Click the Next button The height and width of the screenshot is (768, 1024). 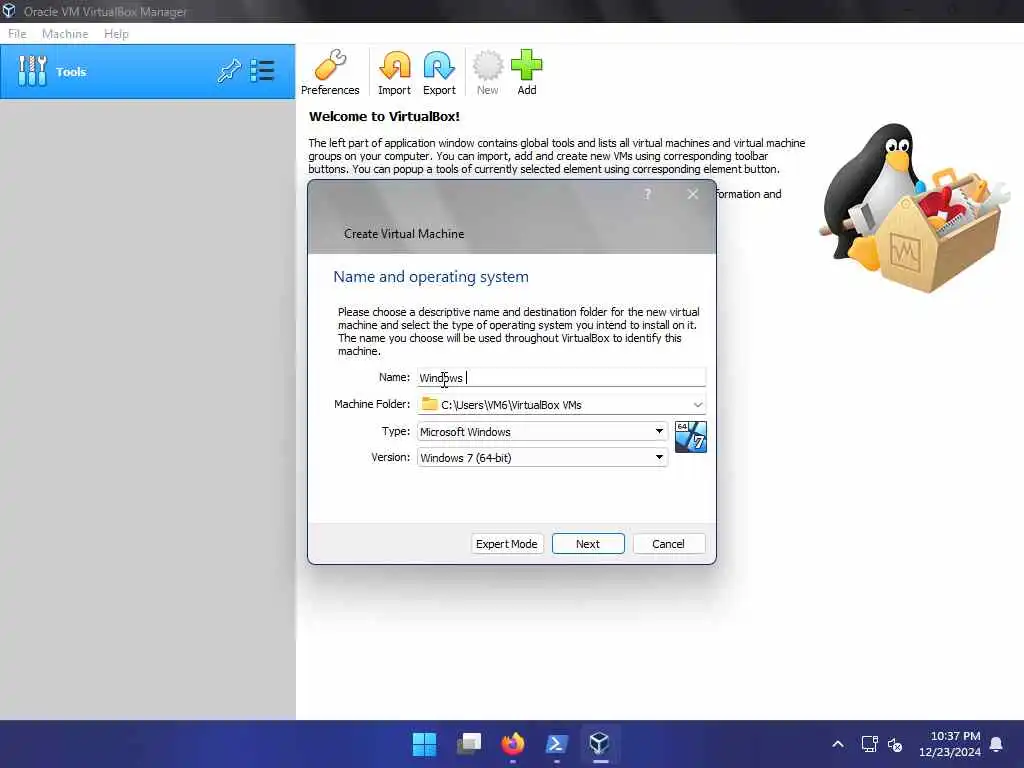click(588, 544)
